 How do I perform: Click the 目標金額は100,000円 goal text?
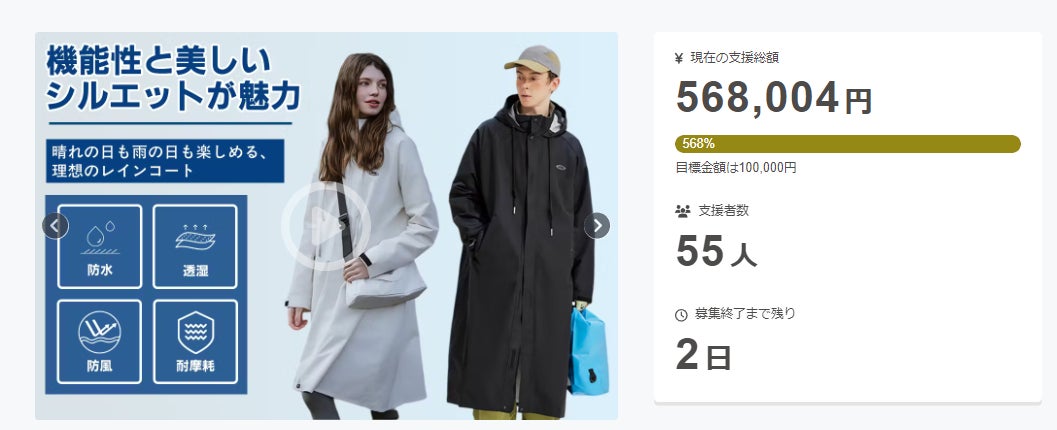click(x=735, y=167)
